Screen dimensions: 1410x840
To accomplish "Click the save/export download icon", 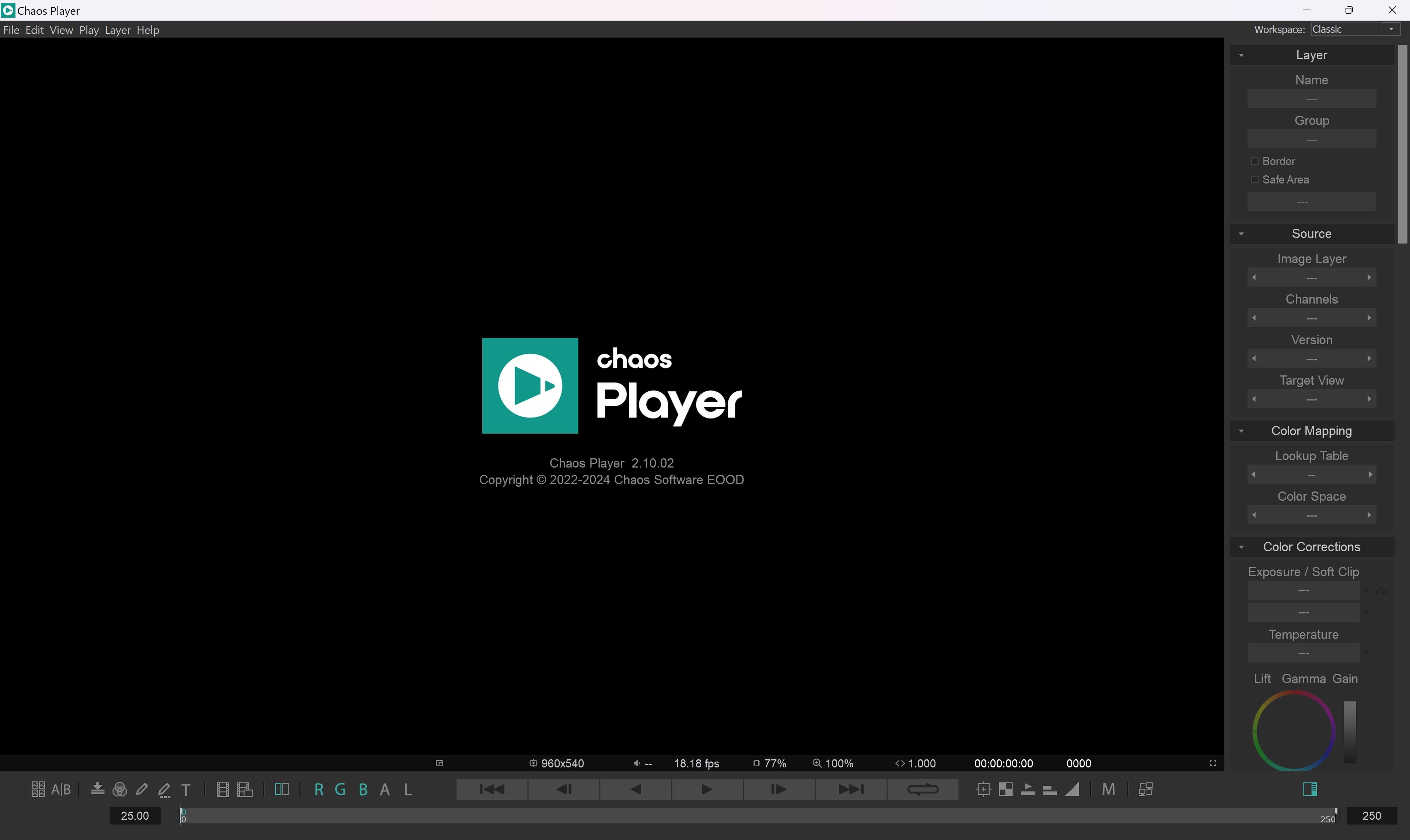I will (x=97, y=789).
